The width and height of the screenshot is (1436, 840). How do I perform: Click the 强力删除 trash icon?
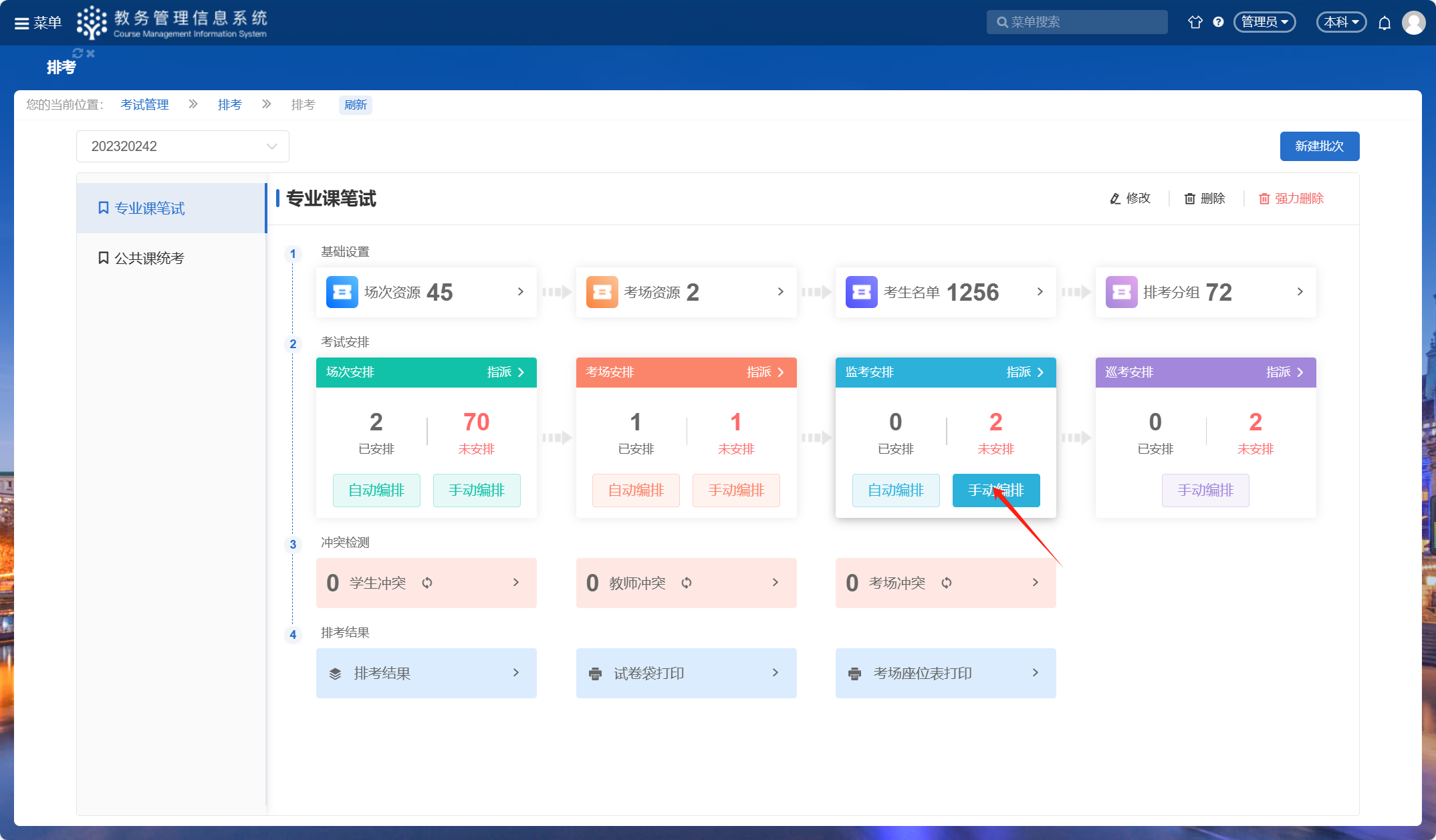pyautogui.click(x=1264, y=198)
